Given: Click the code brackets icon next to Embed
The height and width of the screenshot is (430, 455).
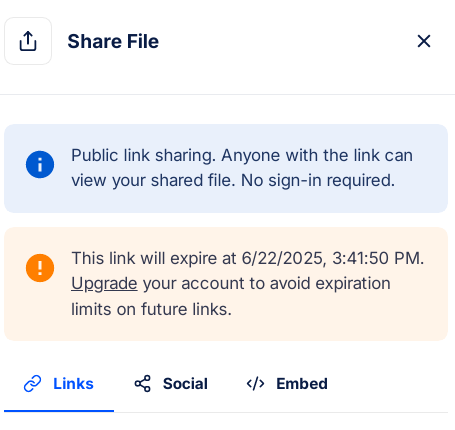Looking at the screenshot, I should (255, 384).
